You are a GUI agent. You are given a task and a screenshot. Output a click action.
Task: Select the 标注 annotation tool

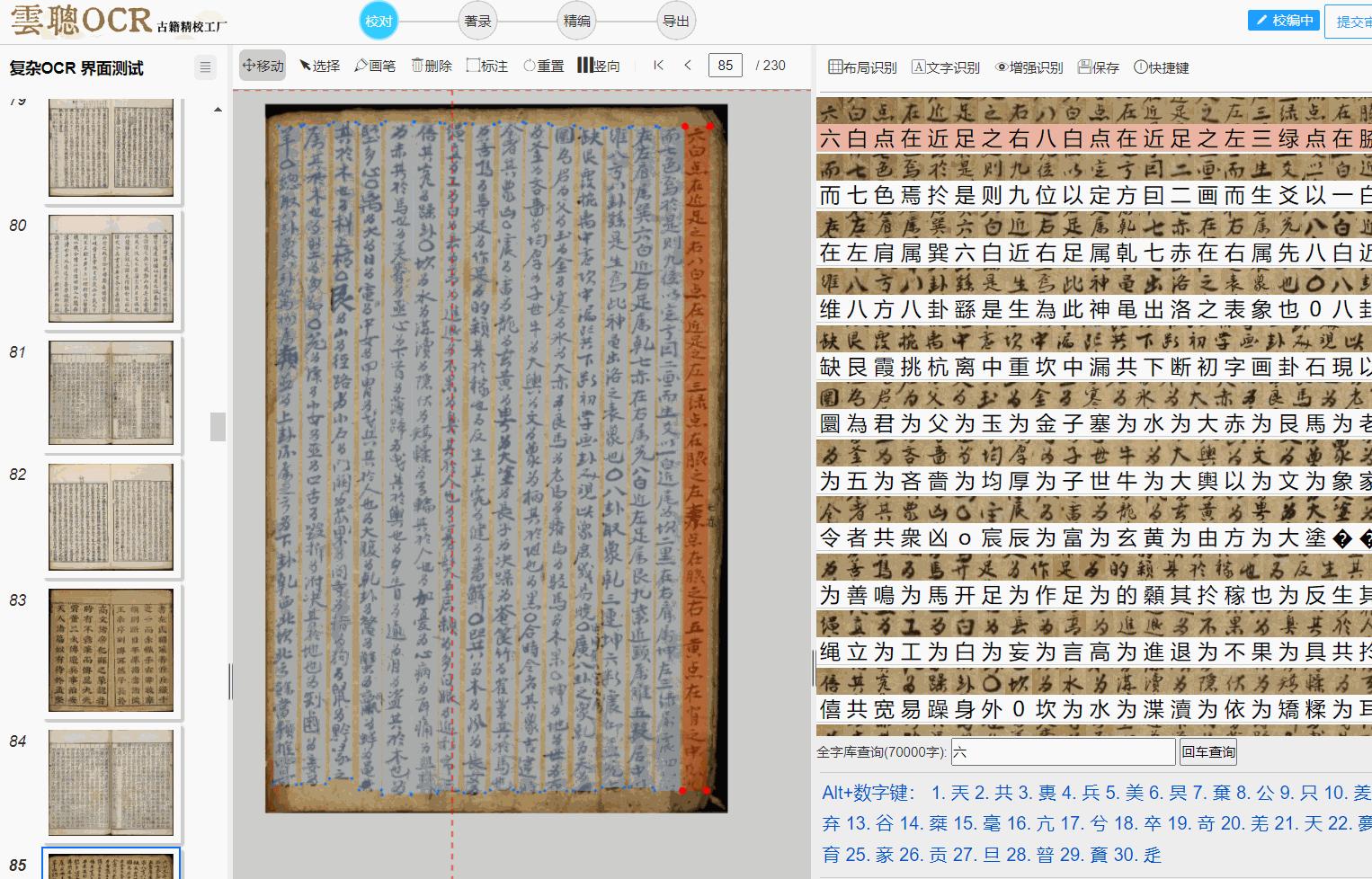(487, 66)
